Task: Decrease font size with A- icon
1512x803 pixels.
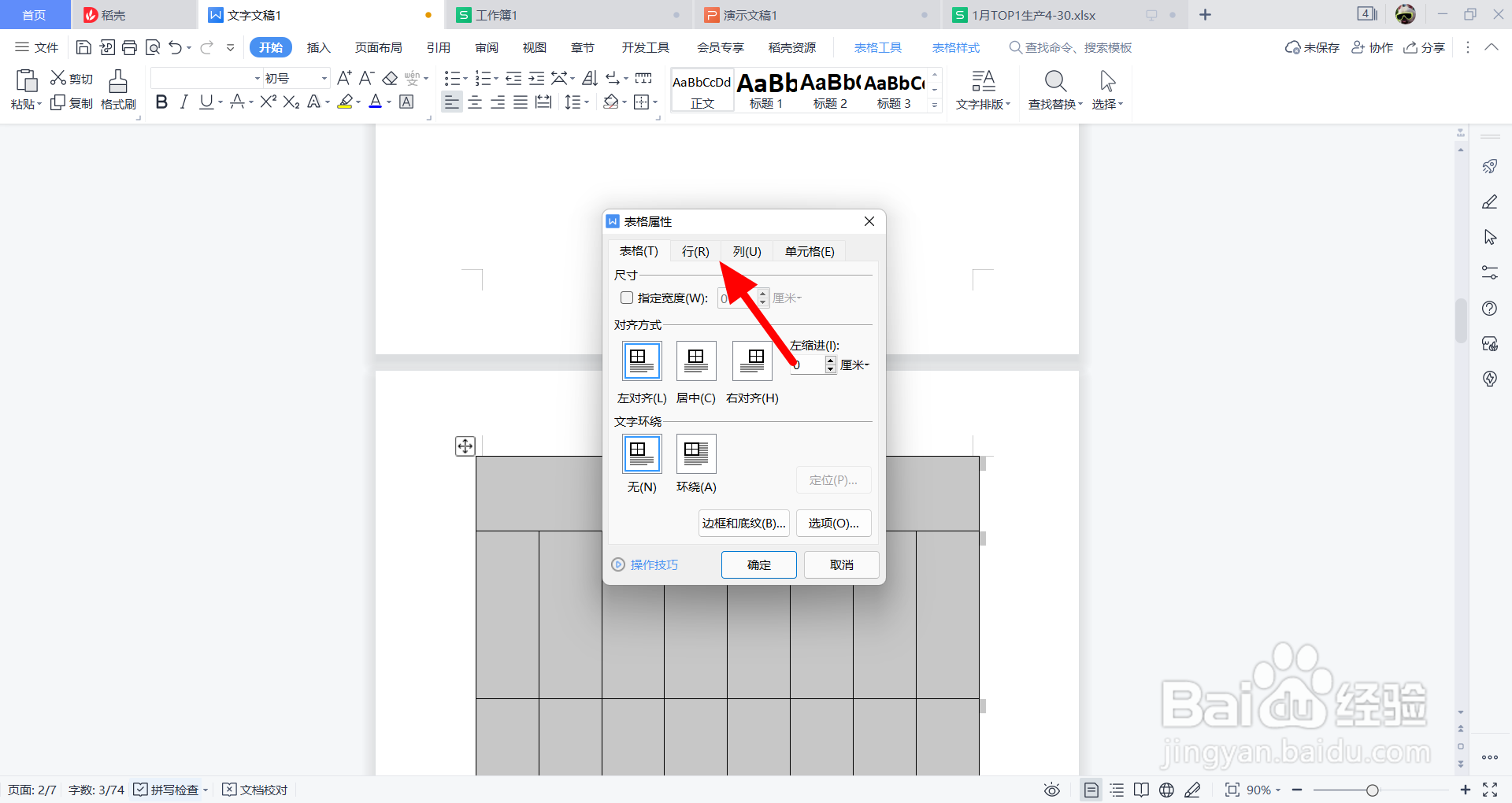Action: click(x=366, y=78)
